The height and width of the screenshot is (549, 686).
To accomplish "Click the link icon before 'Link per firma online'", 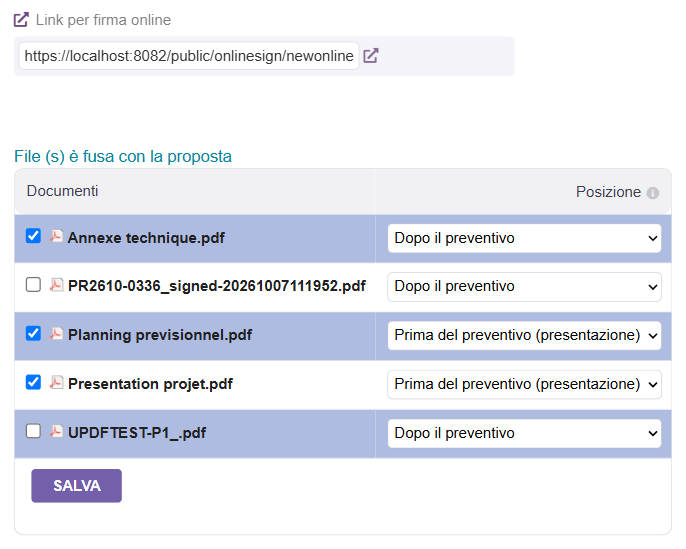I will tap(21, 20).
